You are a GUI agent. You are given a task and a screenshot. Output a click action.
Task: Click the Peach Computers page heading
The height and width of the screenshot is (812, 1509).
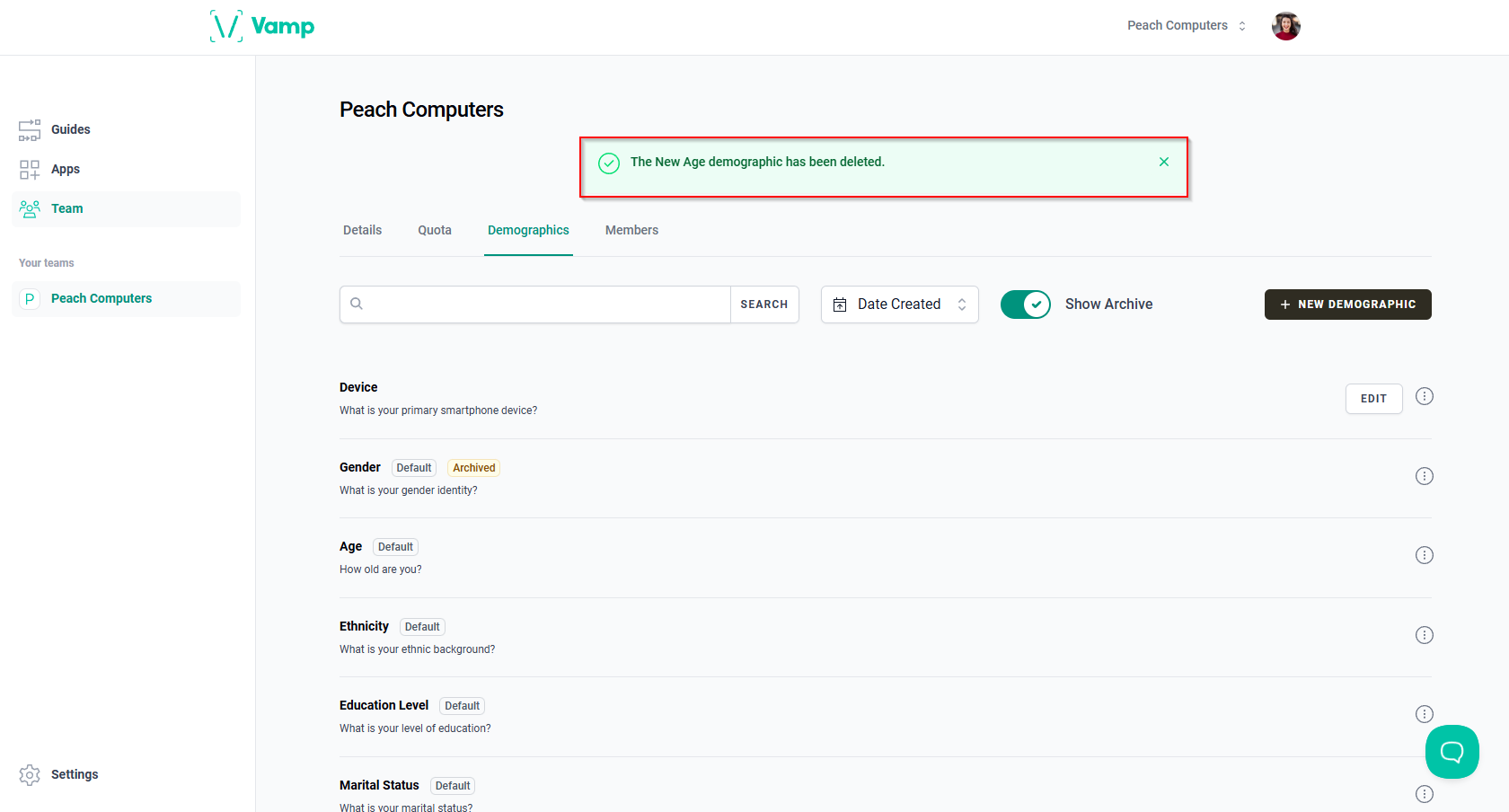(421, 110)
